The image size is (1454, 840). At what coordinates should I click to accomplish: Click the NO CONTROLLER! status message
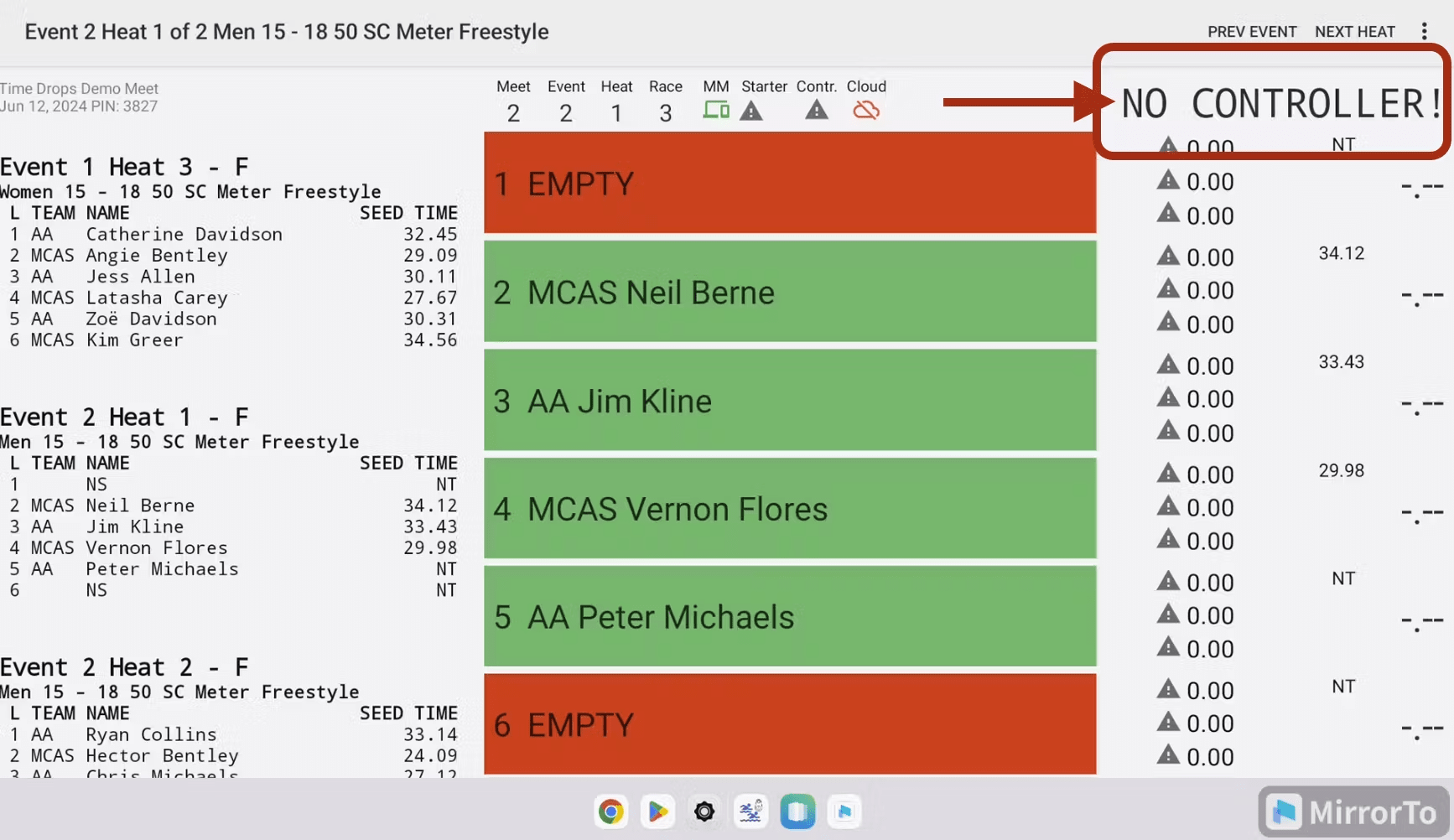pyautogui.click(x=1280, y=104)
